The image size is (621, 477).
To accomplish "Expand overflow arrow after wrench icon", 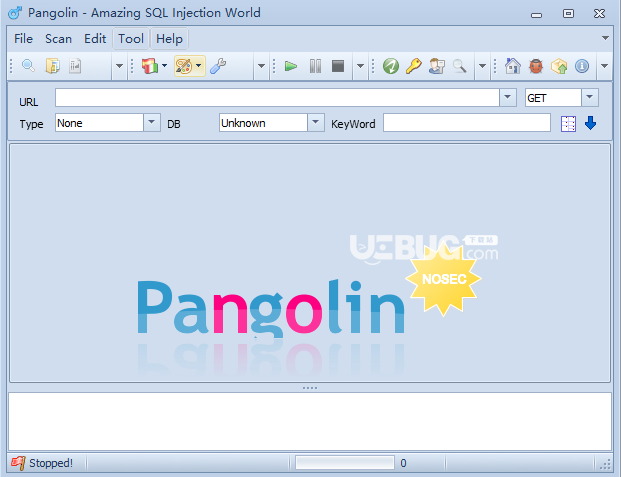I will point(261,66).
